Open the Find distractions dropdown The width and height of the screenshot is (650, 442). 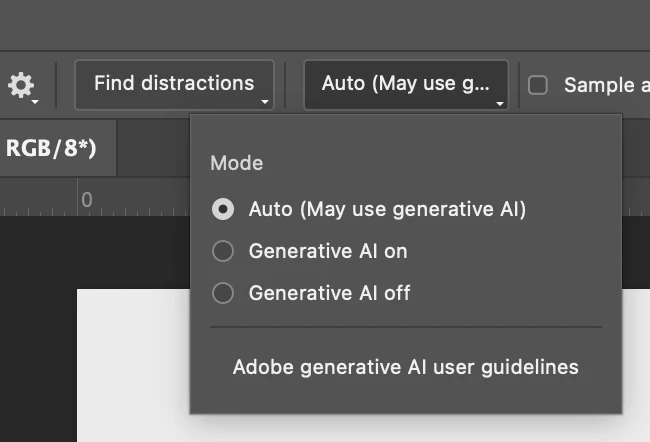[x=175, y=85]
